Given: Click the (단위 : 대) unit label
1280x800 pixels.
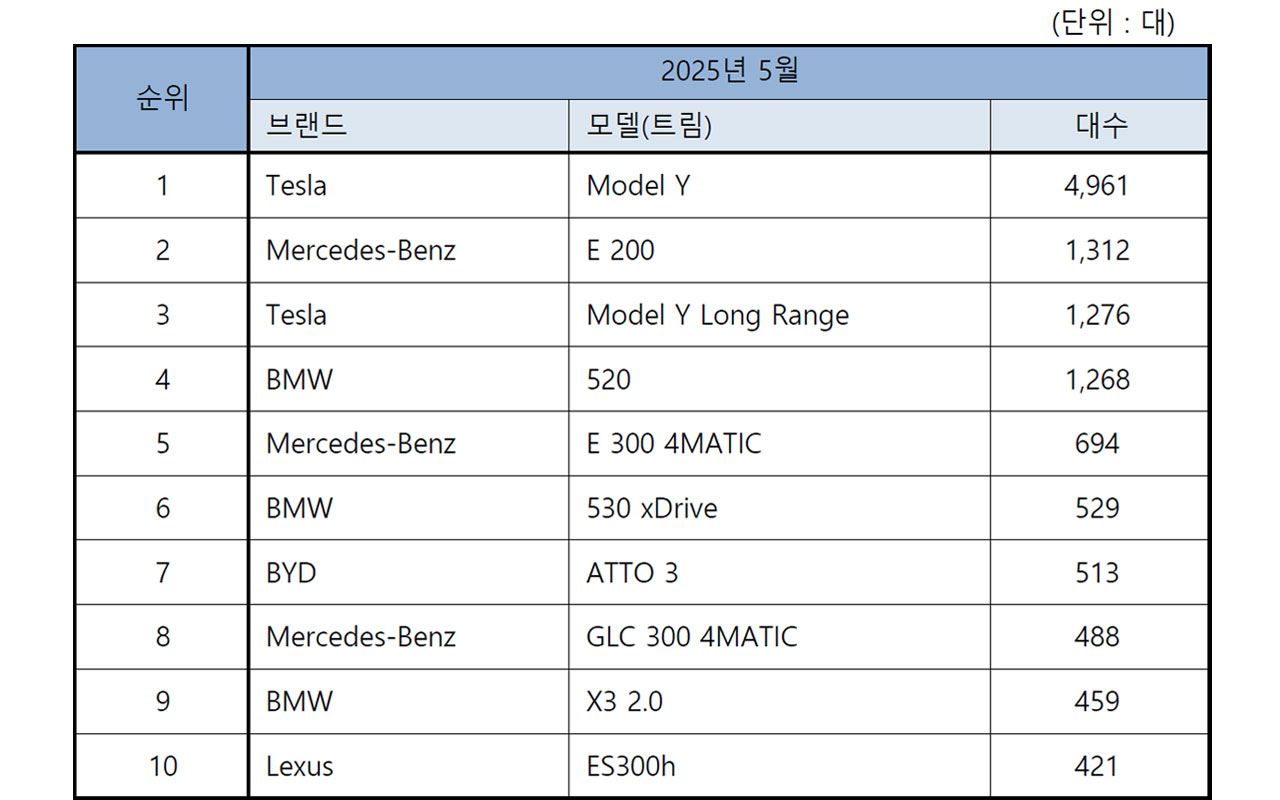Looking at the screenshot, I should (1113, 23).
